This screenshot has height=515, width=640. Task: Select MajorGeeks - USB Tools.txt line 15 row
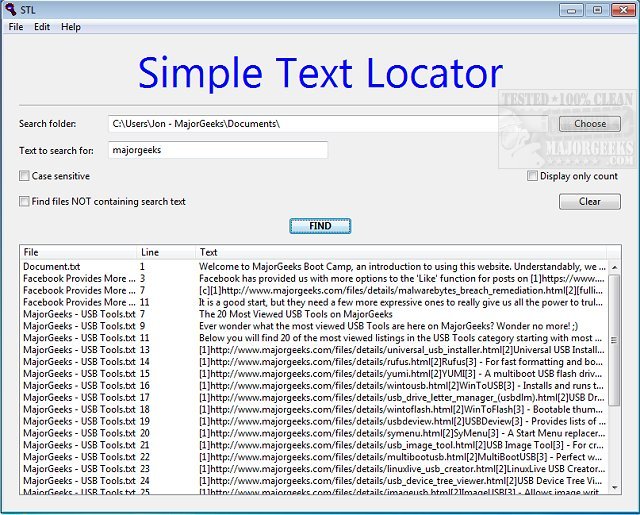click(x=313, y=373)
